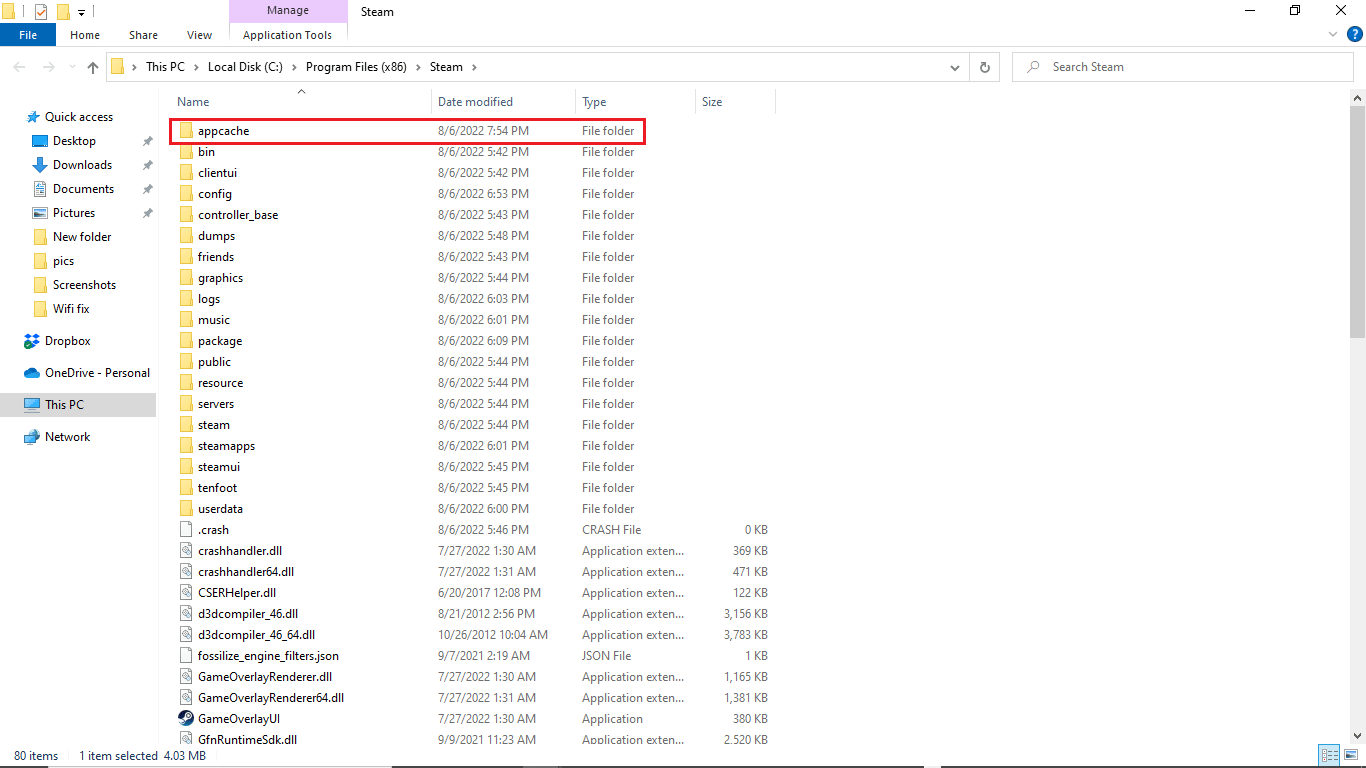Switch to the Home ribbon tab

tap(85, 35)
